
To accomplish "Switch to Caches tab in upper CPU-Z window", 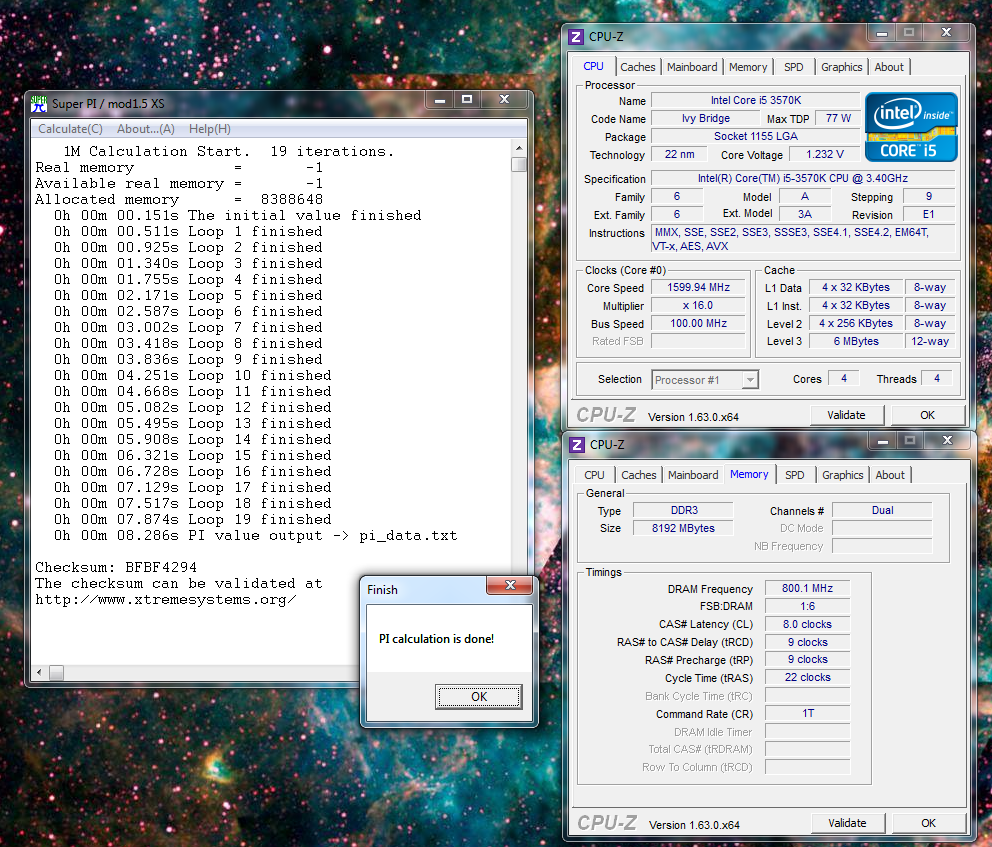I will pos(638,67).
